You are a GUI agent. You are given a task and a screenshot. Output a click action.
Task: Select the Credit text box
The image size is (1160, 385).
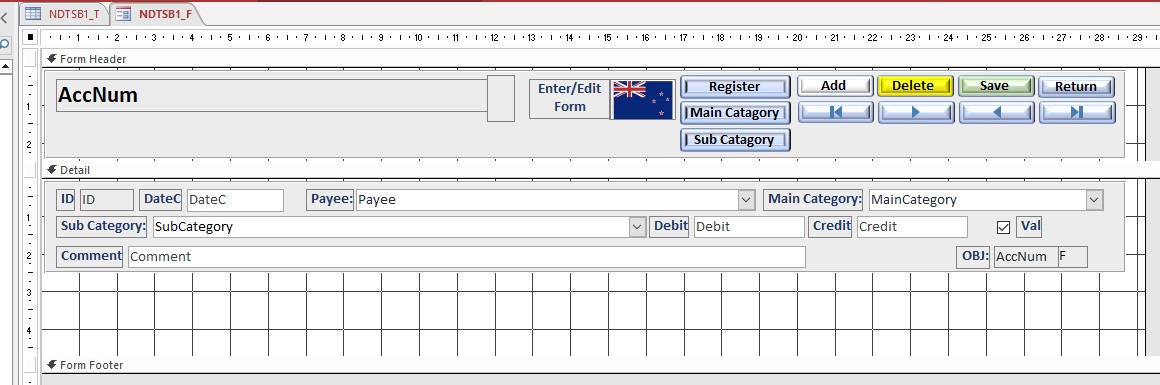click(912, 227)
